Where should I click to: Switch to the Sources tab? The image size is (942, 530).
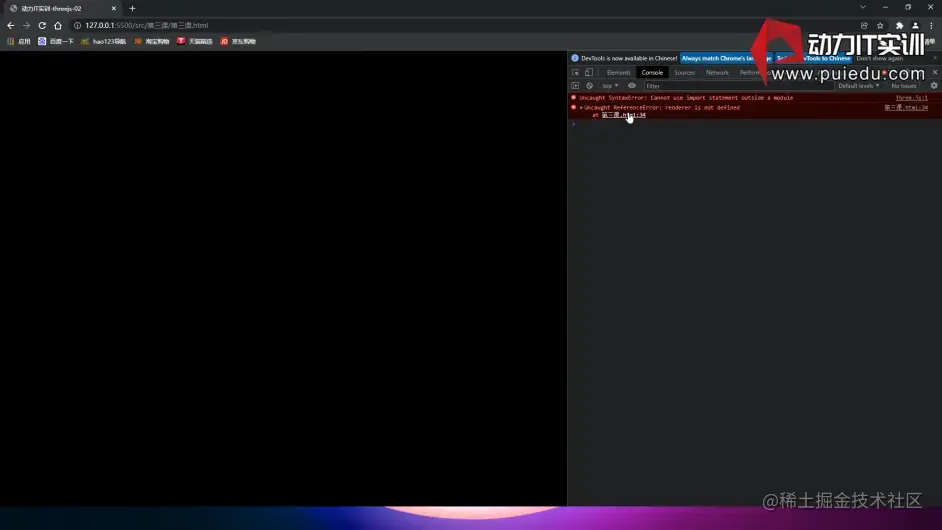684,73
